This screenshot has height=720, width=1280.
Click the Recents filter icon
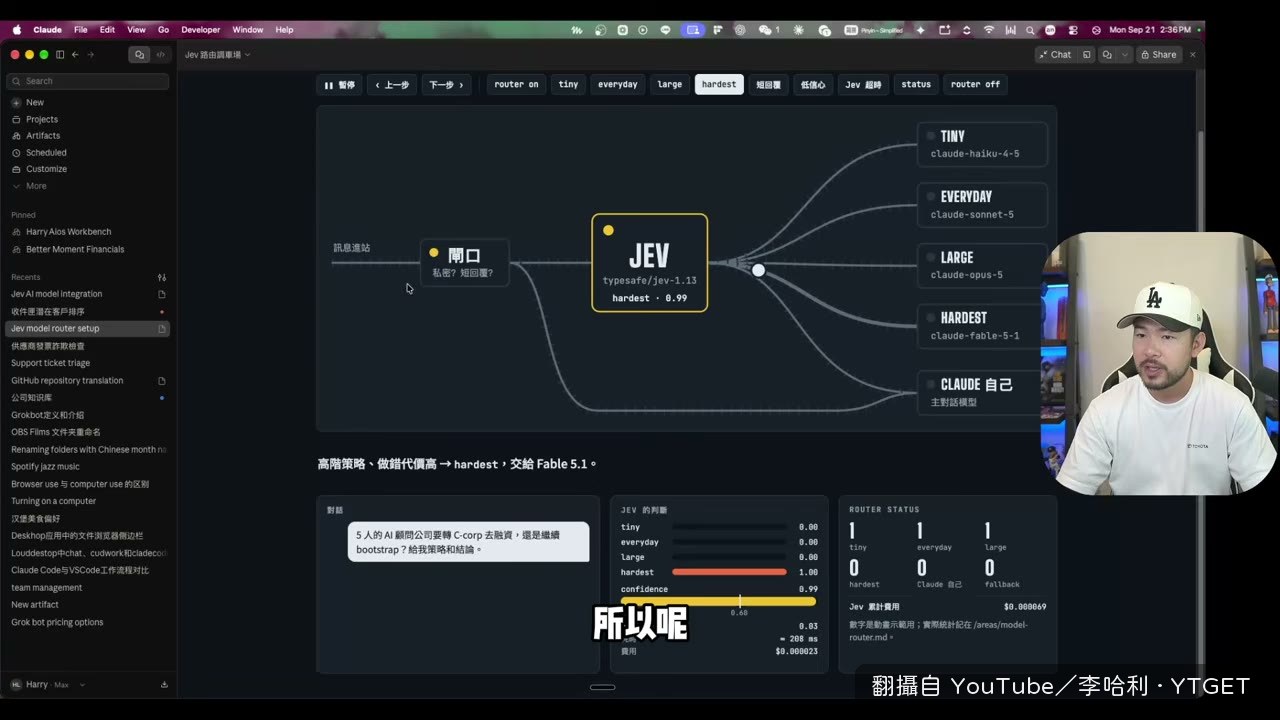point(162,277)
